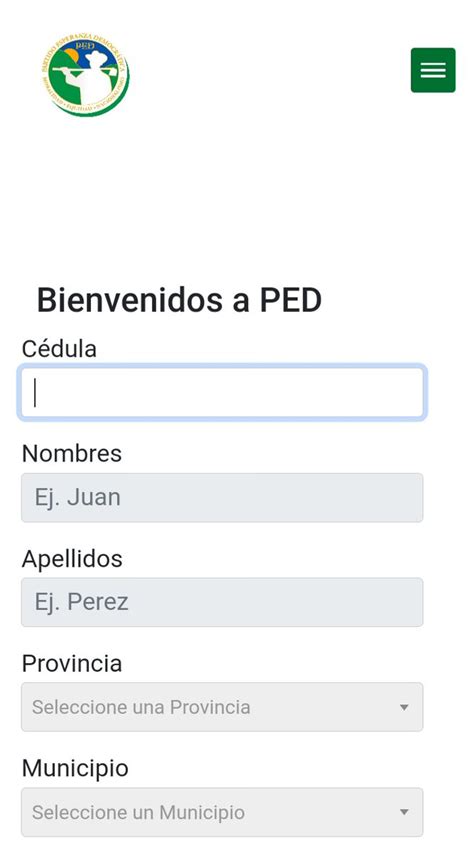Click the Apellidos field with Ej. Perez placeholder
The image size is (474, 852).
222,602
